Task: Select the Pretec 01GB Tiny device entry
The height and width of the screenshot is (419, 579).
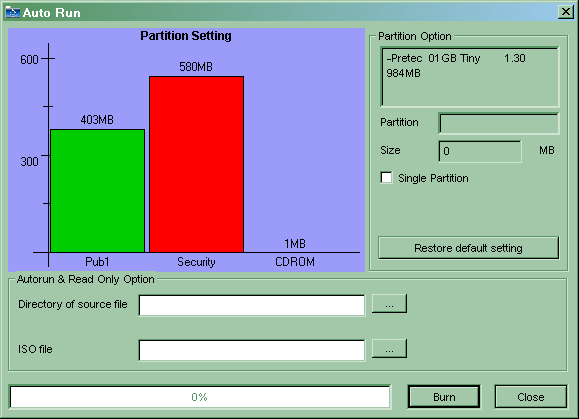Action: click(x=456, y=58)
